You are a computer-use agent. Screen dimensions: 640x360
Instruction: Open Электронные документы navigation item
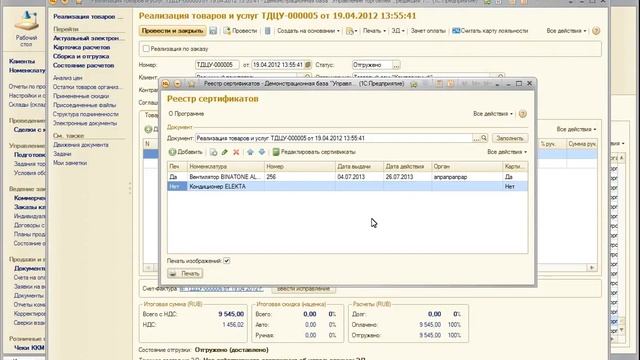[84, 123]
